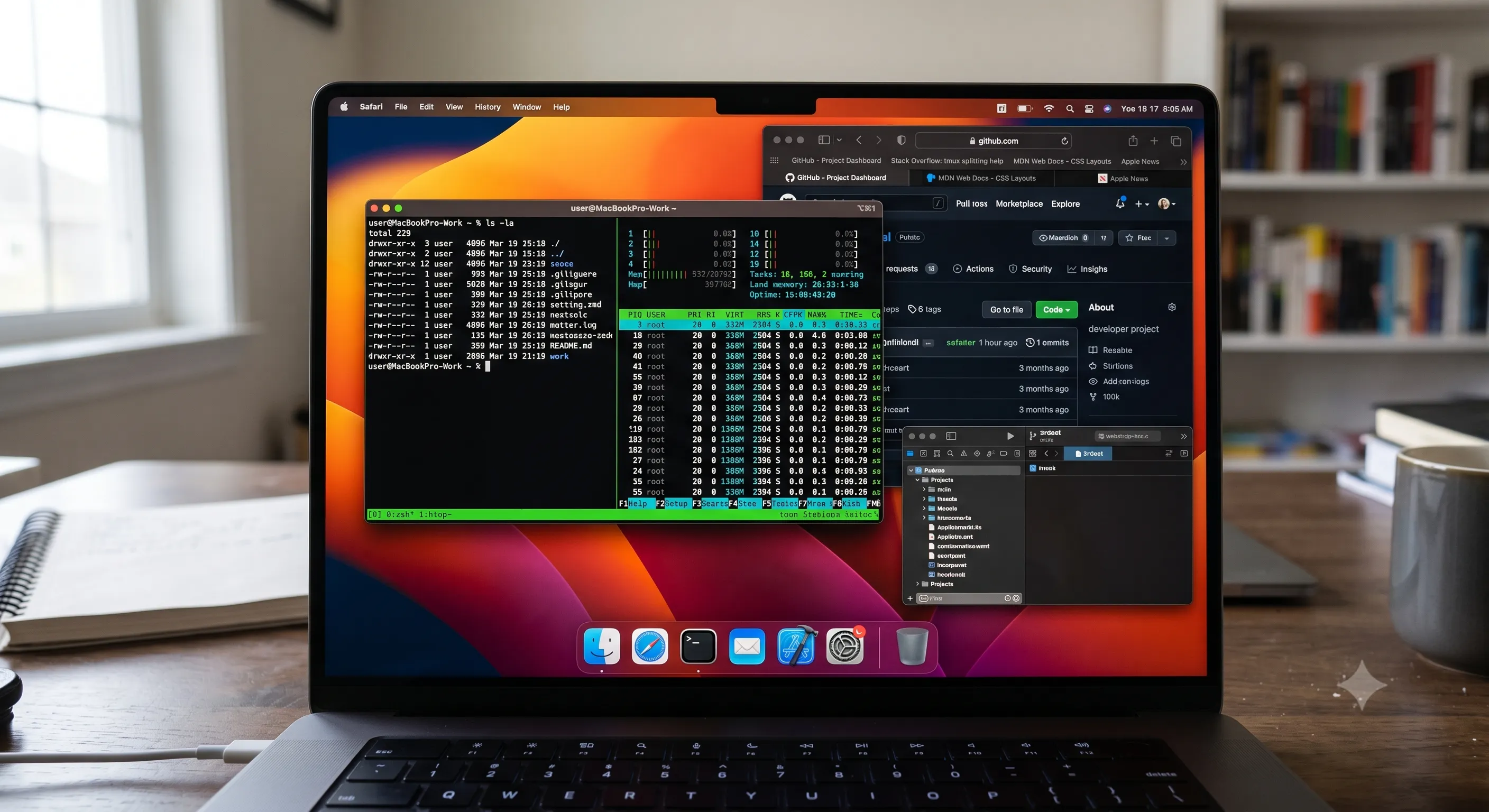The height and width of the screenshot is (812, 1489).
Task: Open the History menu
Action: click(x=488, y=107)
